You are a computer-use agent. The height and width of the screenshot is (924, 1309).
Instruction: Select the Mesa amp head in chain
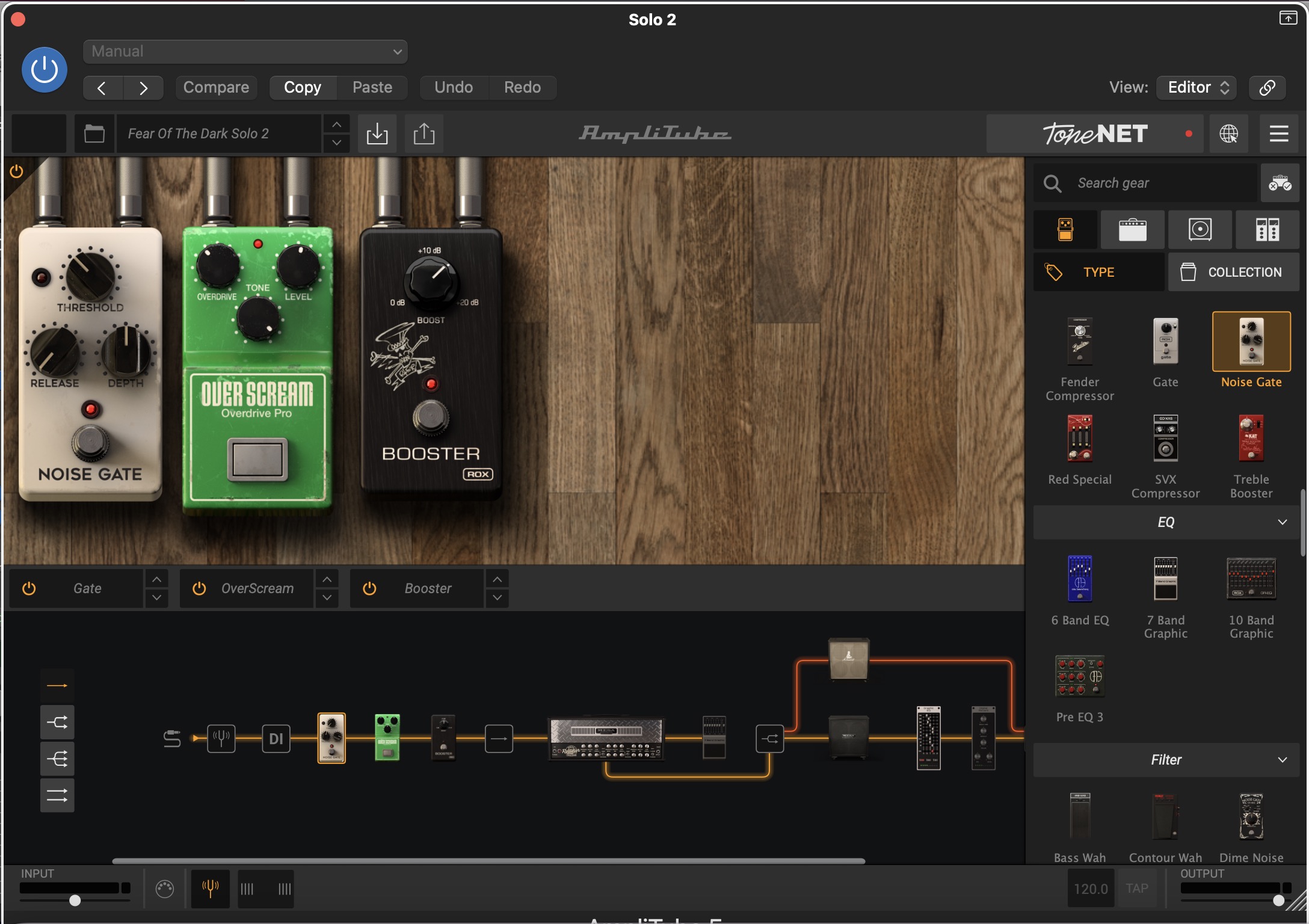[x=606, y=738]
